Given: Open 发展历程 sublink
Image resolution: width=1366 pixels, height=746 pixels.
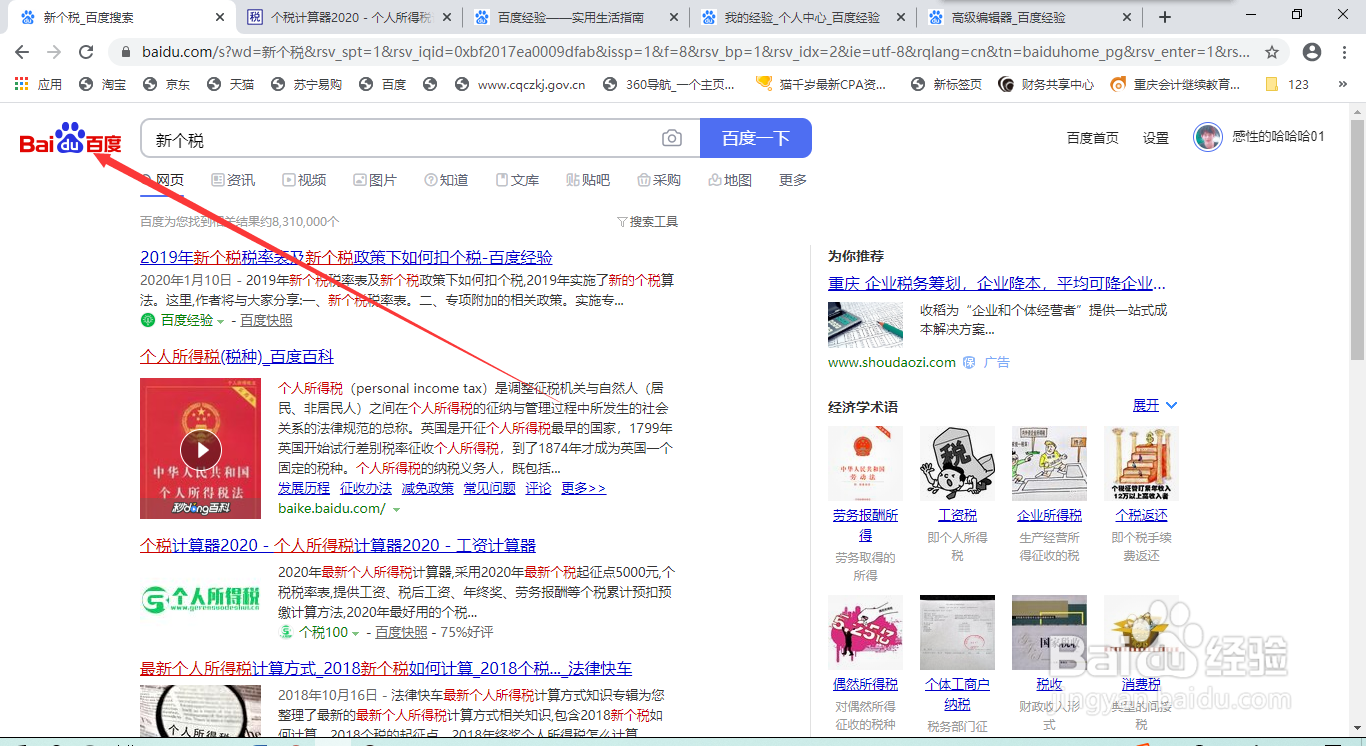Looking at the screenshot, I should [x=304, y=488].
